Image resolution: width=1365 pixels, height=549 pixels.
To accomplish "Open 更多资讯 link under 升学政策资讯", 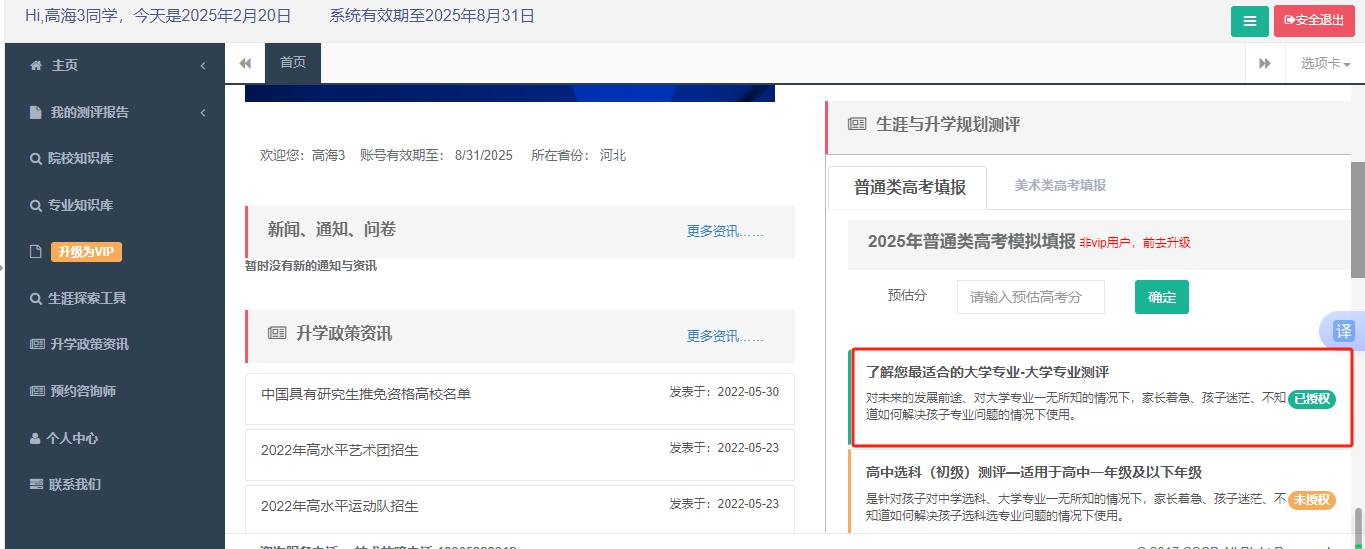I will 724,336.
